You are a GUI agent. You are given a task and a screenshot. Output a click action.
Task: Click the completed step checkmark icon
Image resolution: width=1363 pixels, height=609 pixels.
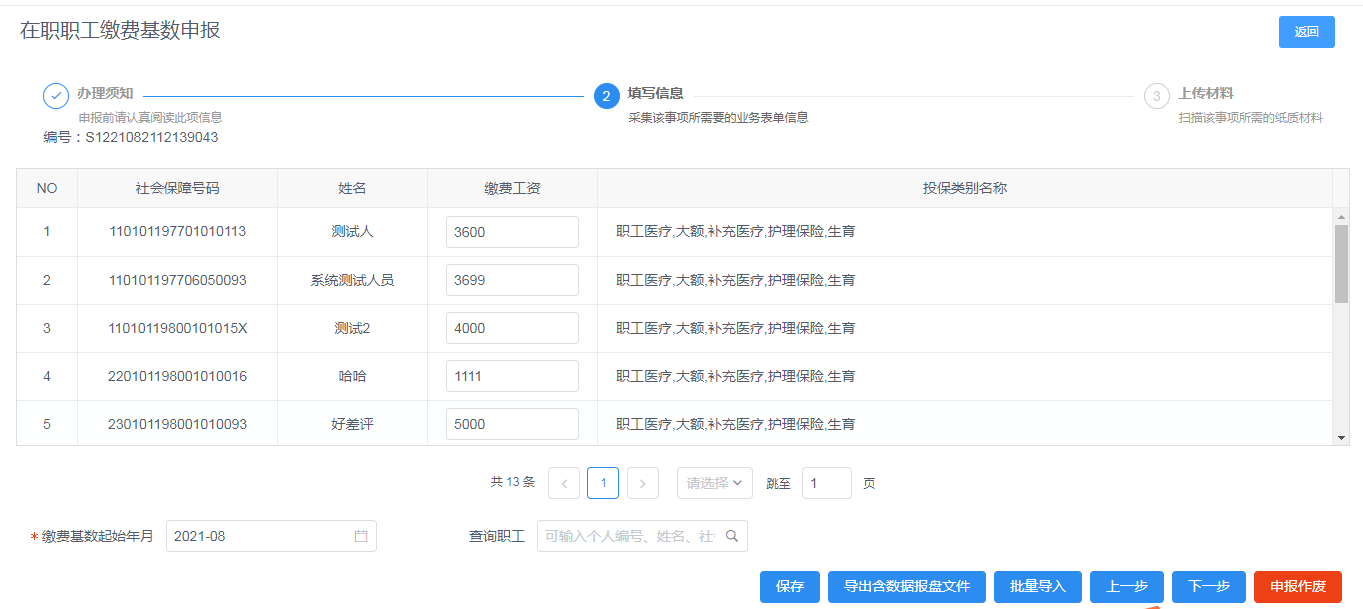click(56, 96)
